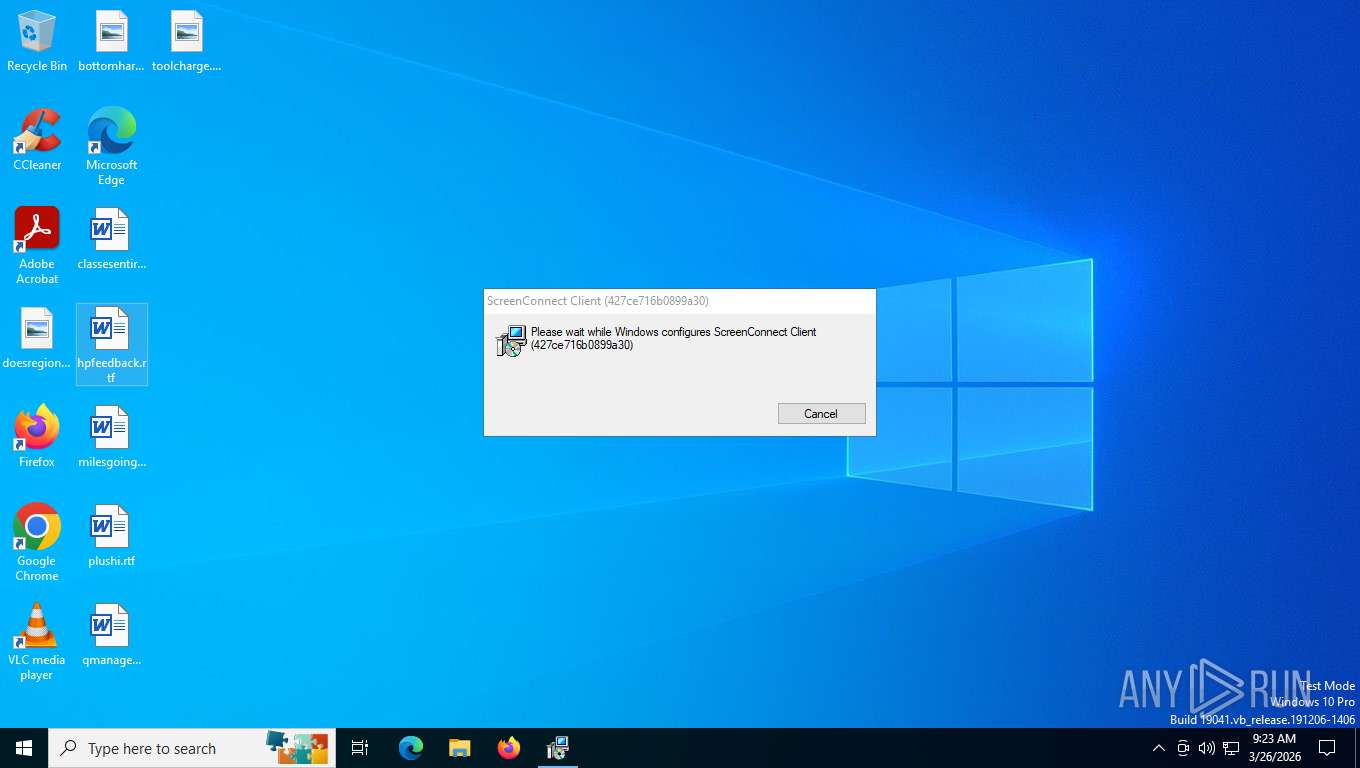Viewport: 1360px width, 768px height.
Task: Open the volume control tray icon
Action: tap(1207, 748)
